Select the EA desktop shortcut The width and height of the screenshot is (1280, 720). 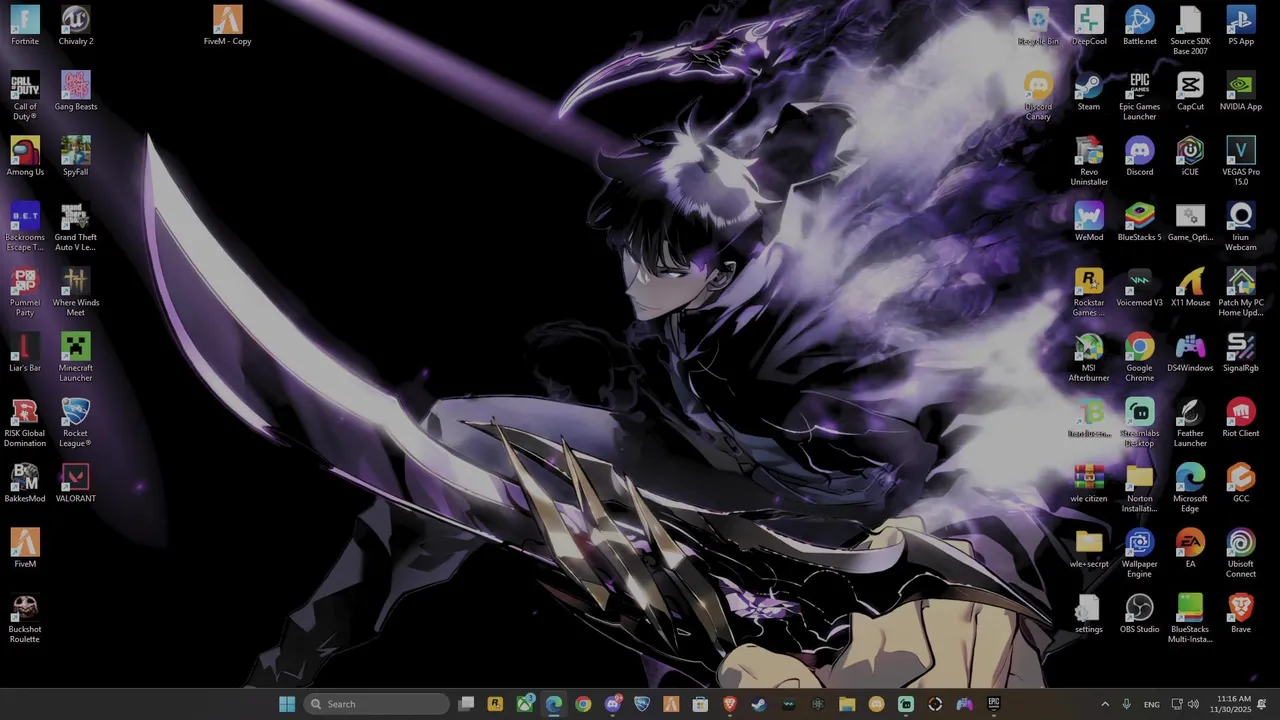(x=1190, y=548)
